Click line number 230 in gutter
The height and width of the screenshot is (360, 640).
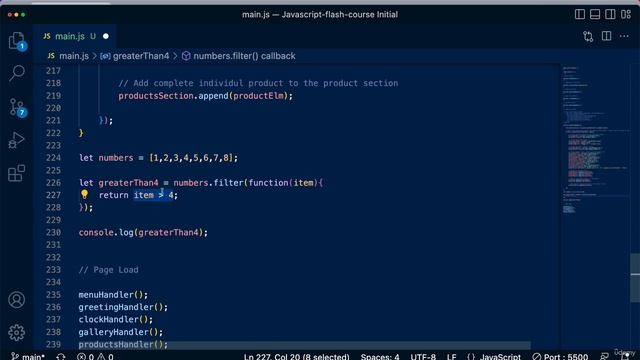53,232
